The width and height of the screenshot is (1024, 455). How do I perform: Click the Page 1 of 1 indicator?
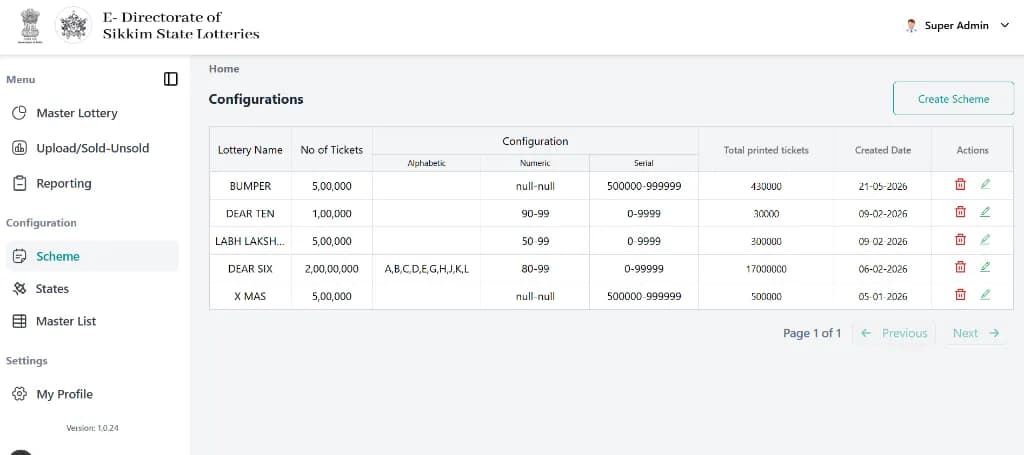point(812,334)
